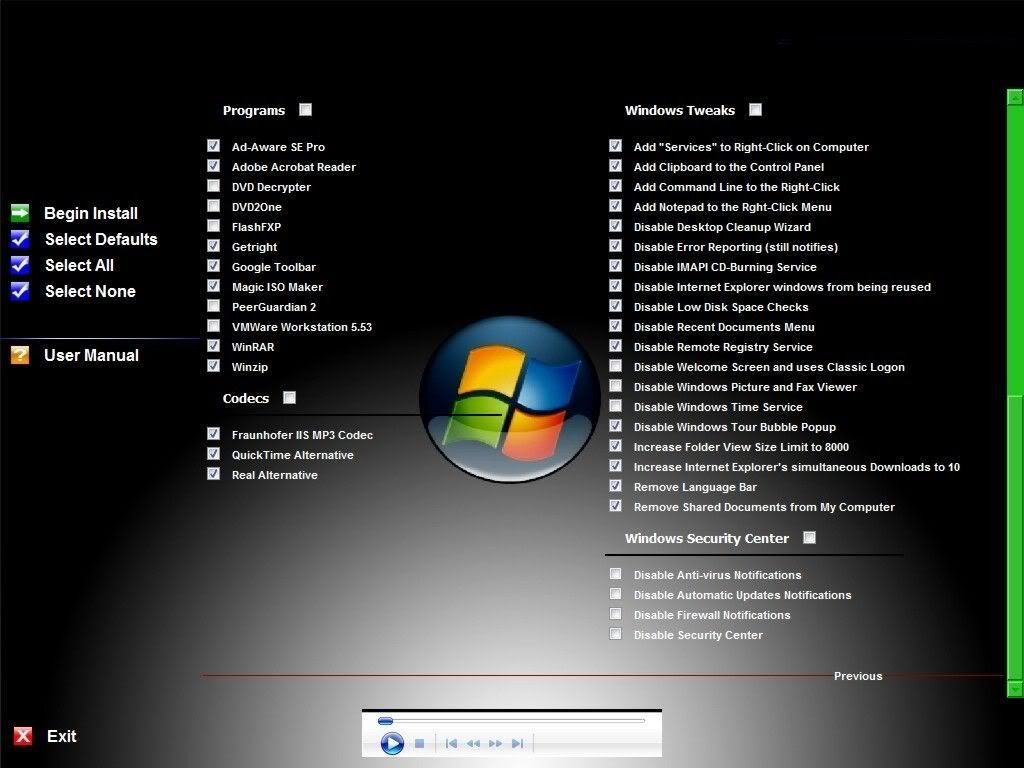Uncheck Google Toolbar
This screenshot has height=768, width=1024.
(x=214, y=266)
